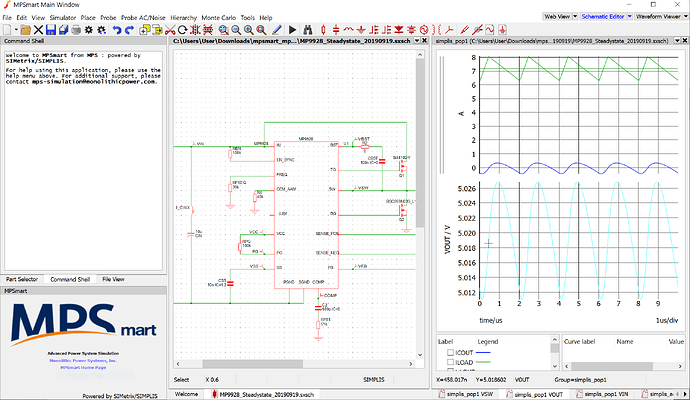Toggle the ILOAD curve checkbox
This screenshot has height=400, width=690.
pos(450,362)
